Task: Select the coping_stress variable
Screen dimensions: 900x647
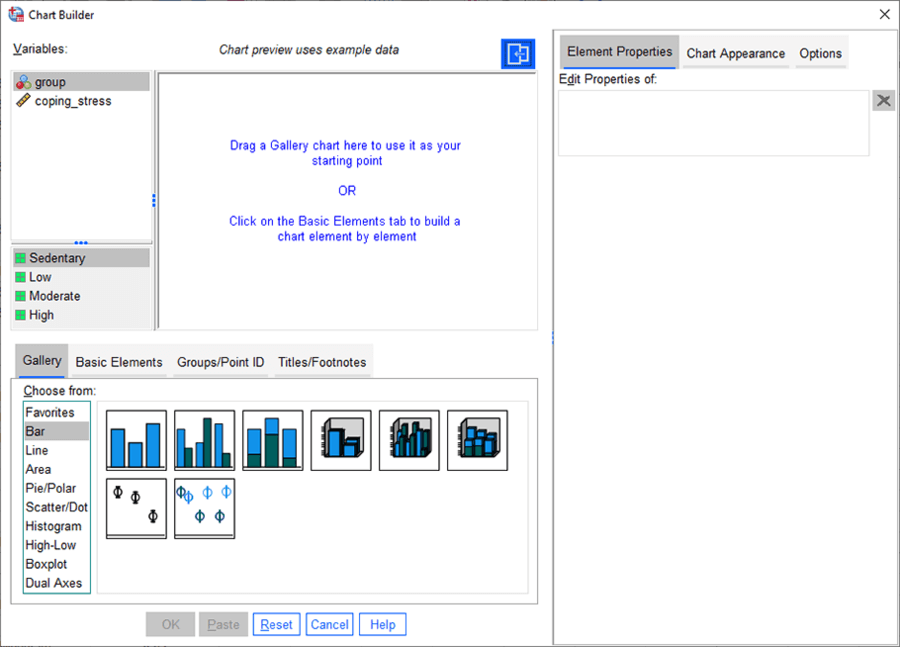Action: [x=73, y=101]
